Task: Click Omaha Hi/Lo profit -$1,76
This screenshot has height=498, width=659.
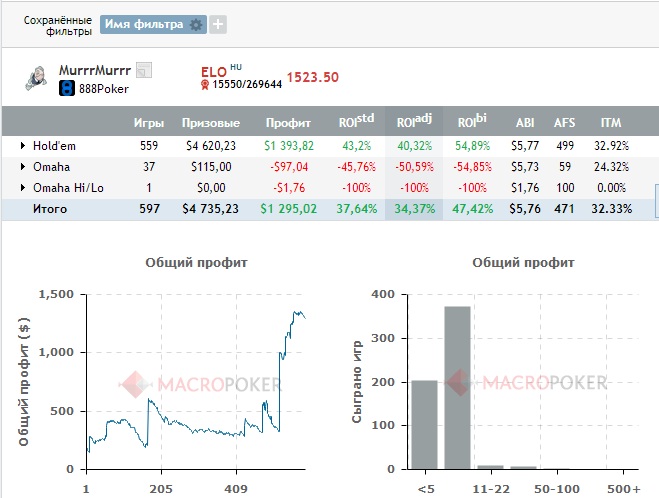Action: coord(289,188)
